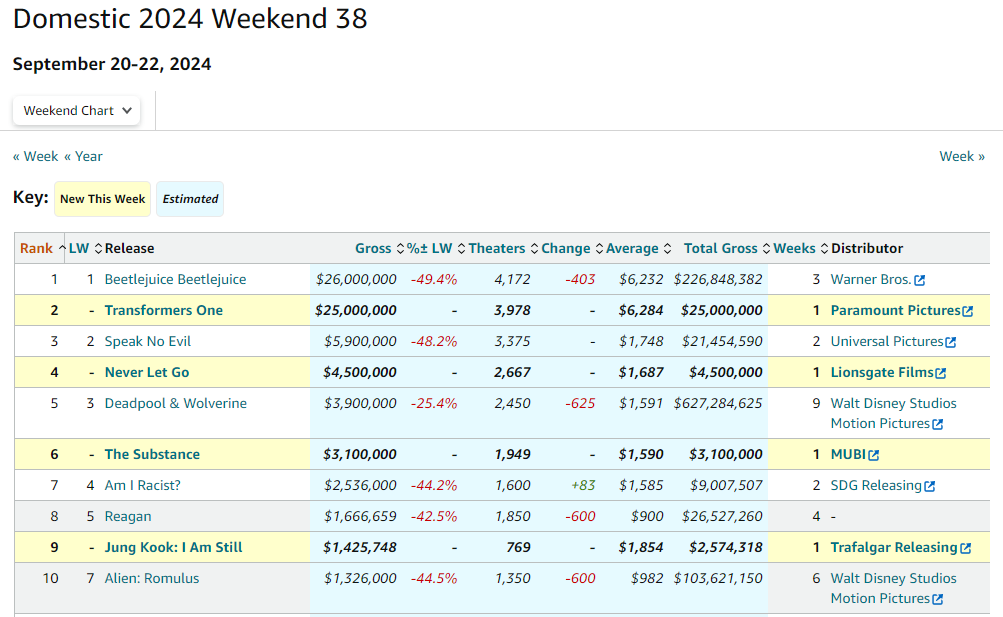
Task: Click the Domestic 2024 Weekend 38 heading
Action: click(x=190, y=19)
